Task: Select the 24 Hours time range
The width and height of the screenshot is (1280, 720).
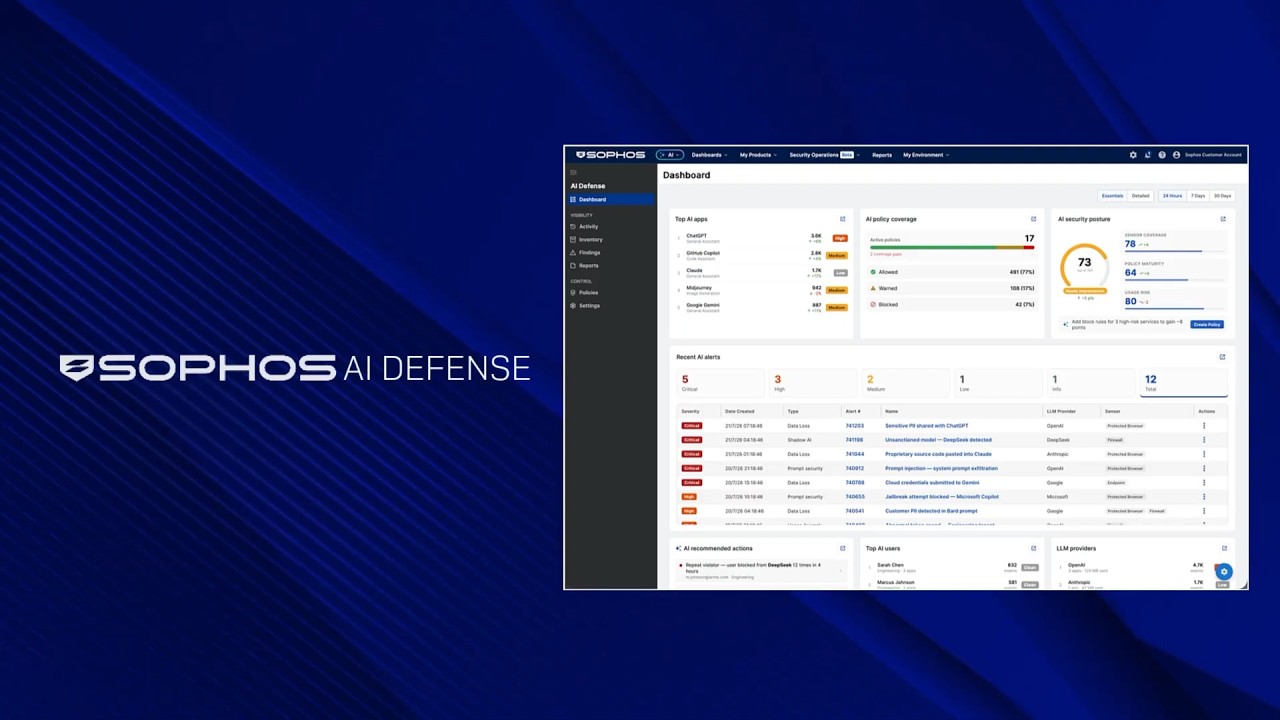Action: pos(1172,196)
